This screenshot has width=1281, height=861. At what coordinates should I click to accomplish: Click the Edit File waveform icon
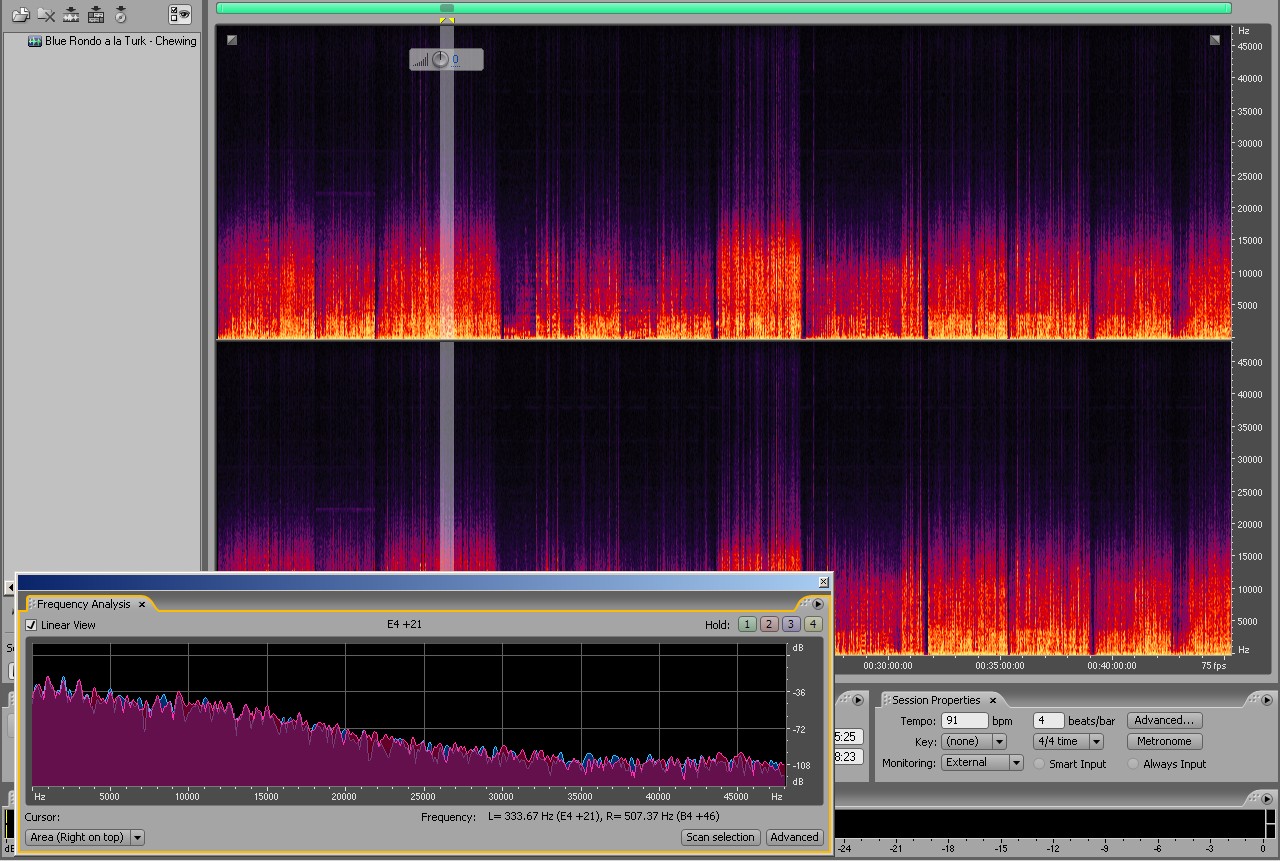[71, 14]
